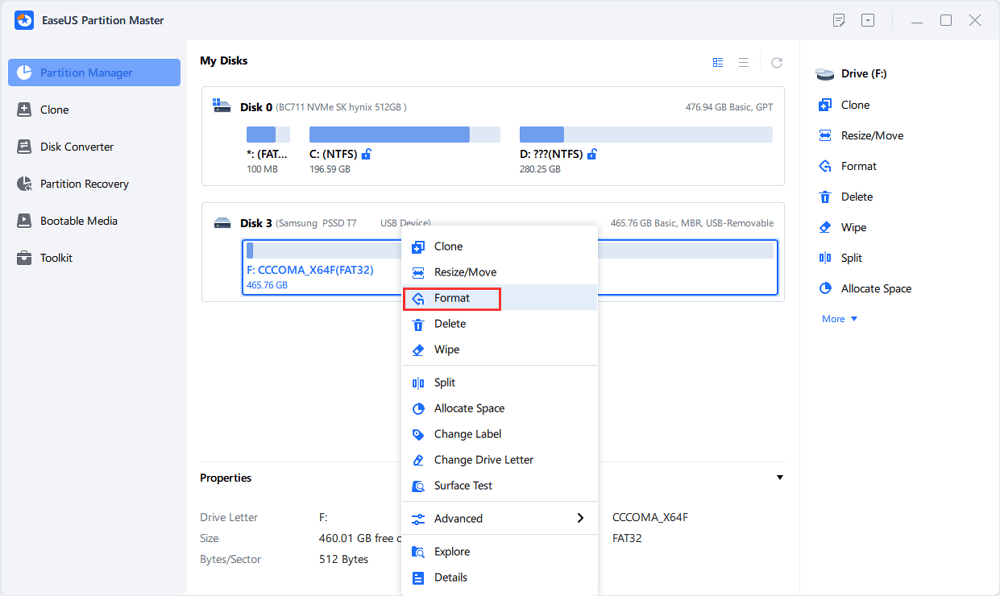Click Surface Test in context menu
The height and width of the screenshot is (596, 1000).
coord(463,486)
